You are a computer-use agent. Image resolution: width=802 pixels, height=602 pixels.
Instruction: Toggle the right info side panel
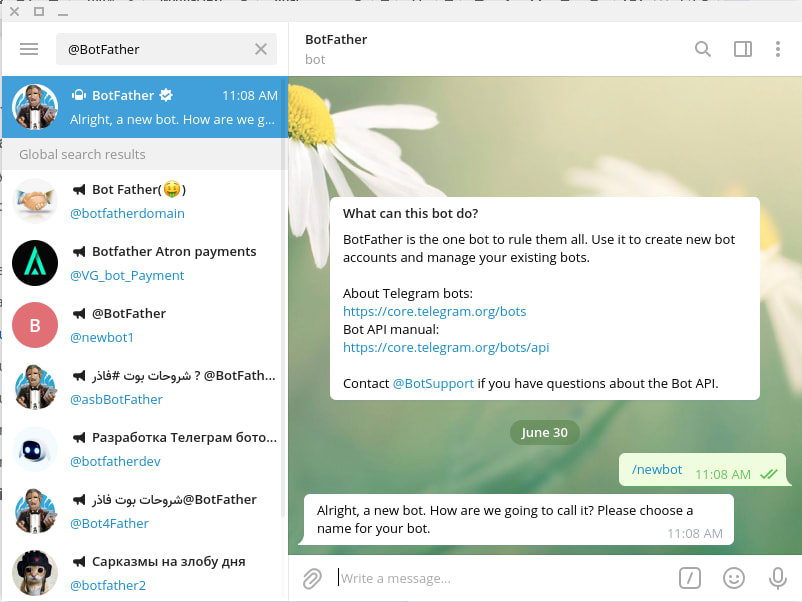point(743,49)
